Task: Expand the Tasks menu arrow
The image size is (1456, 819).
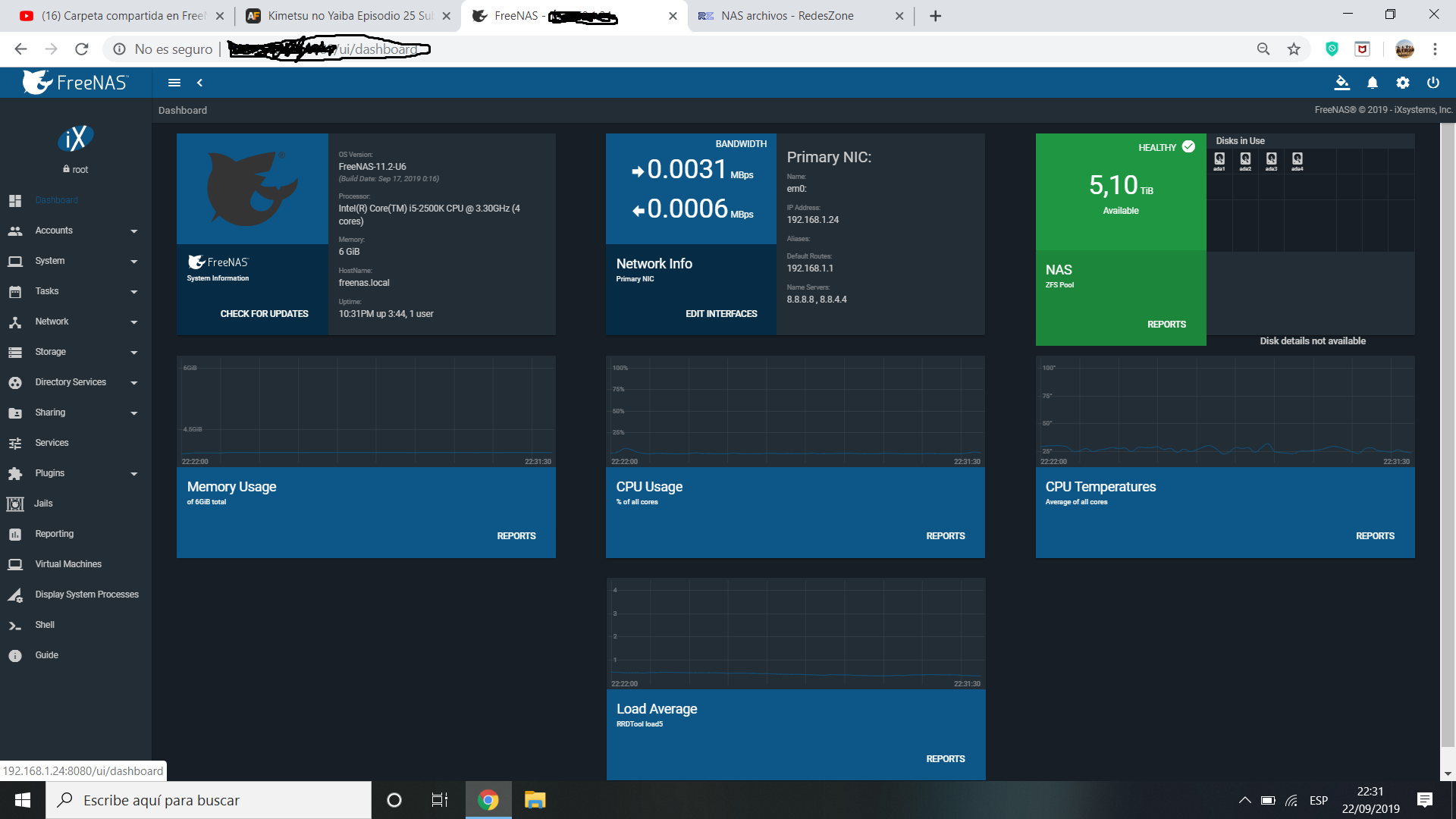Action: tap(134, 292)
